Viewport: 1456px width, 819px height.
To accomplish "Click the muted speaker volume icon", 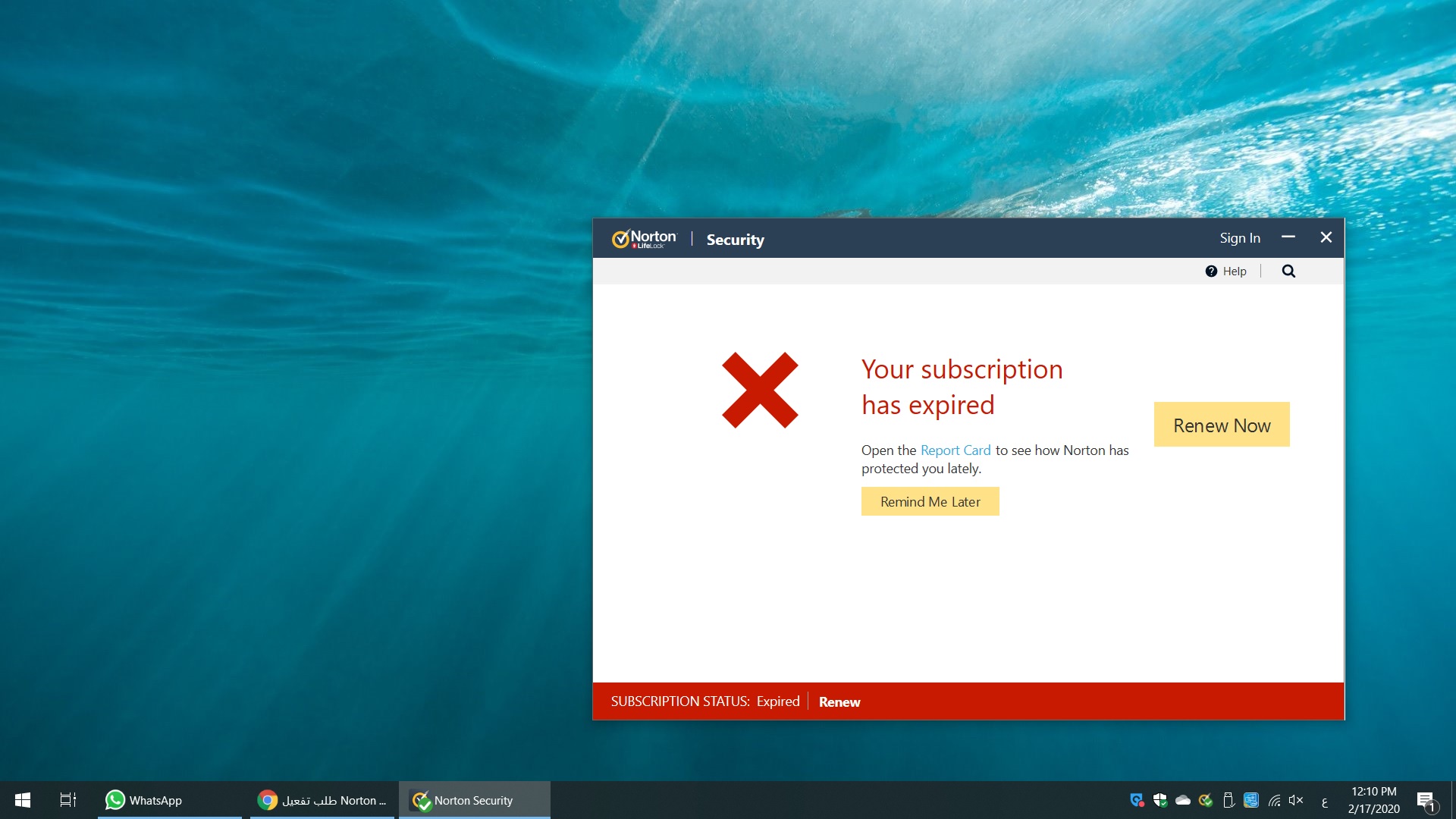I will coord(1296,800).
